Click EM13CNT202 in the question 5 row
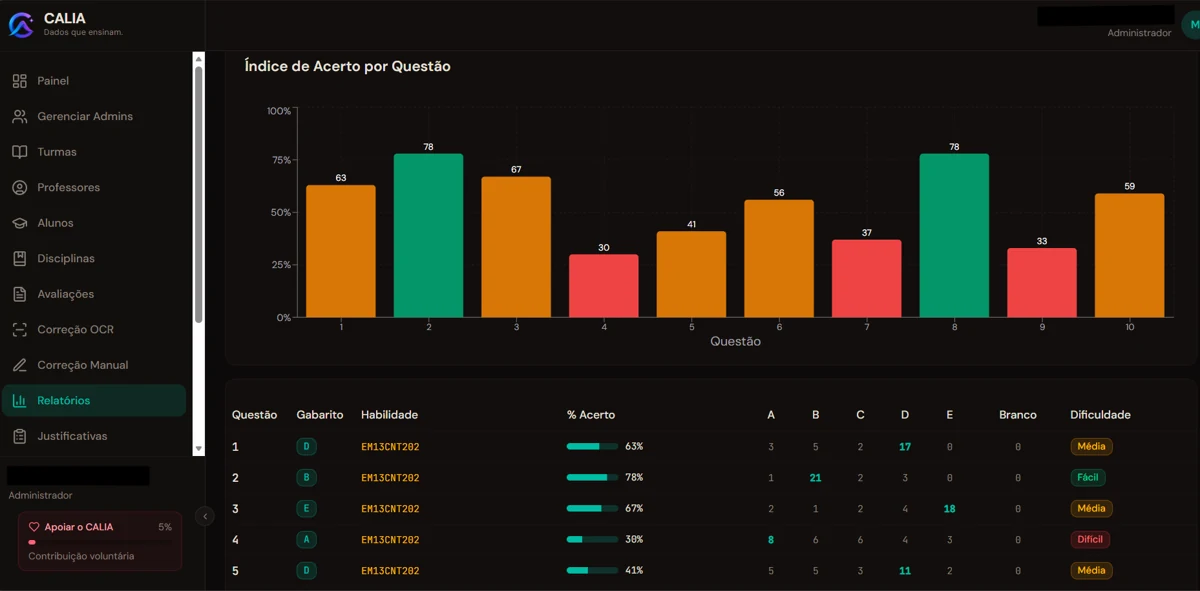Viewport: 1200px width, 591px height. [x=390, y=571]
